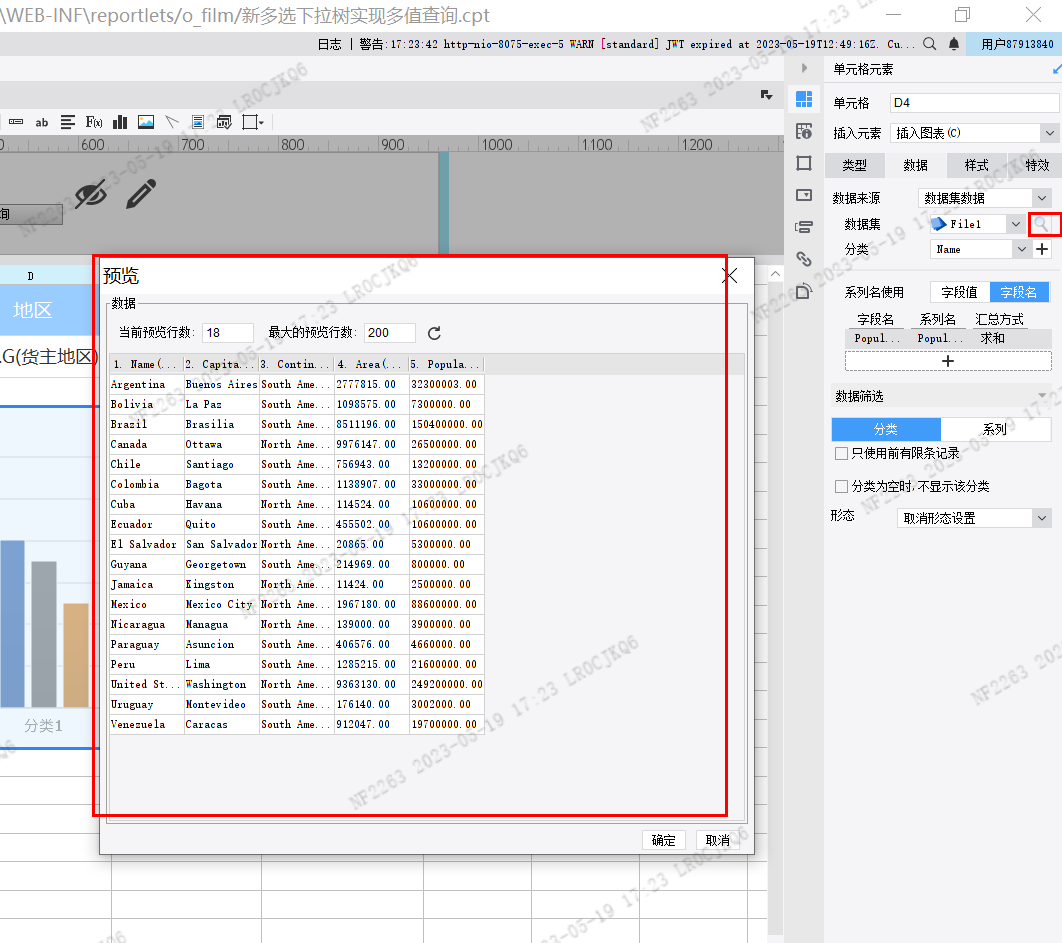Switch data filter to 系列
This screenshot has height=943, width=1062.
(x=995, y=429)
